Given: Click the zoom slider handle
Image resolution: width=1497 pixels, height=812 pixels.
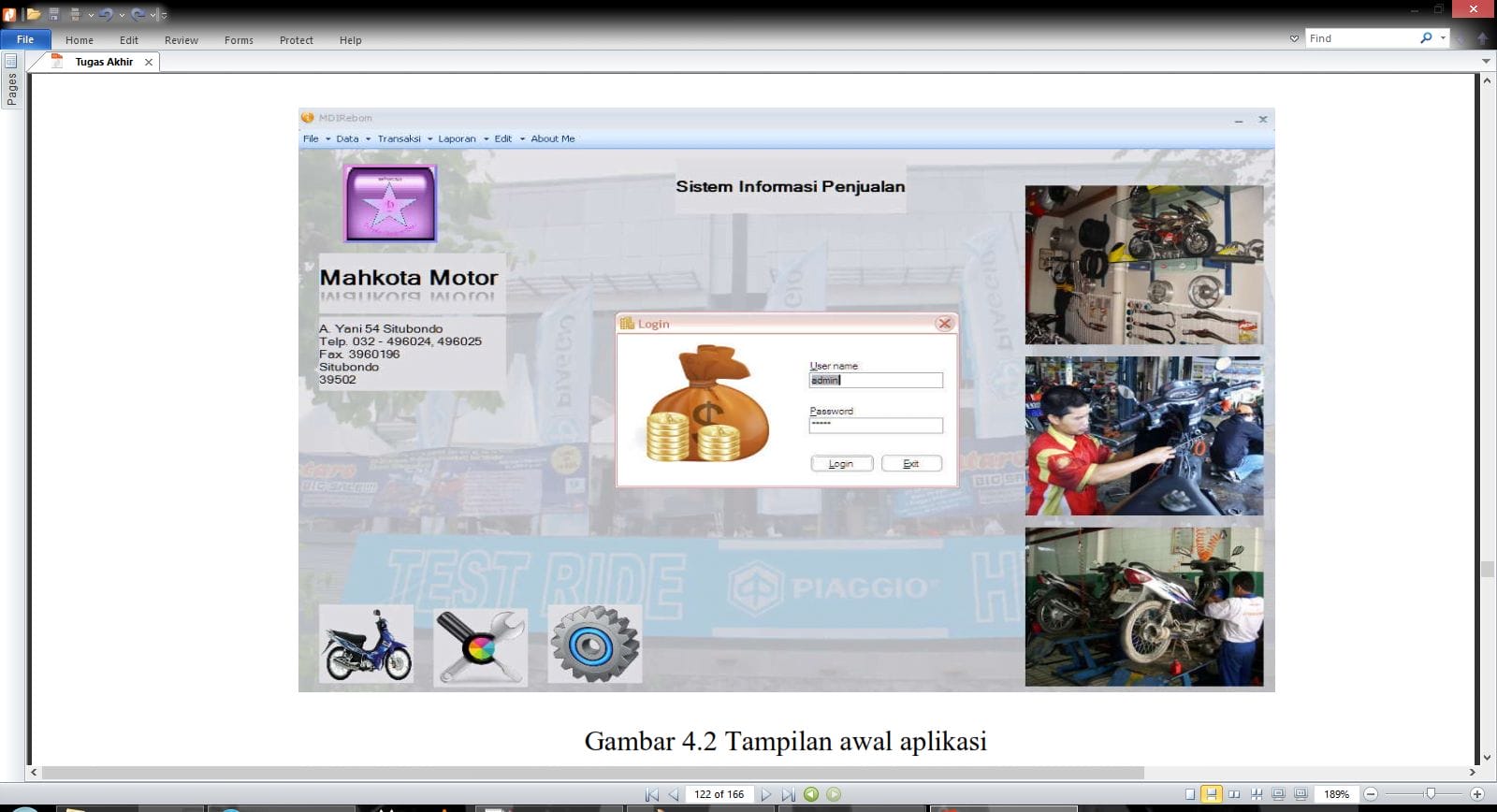Looking at the screenshot, I should click(x=1430, y=794).
